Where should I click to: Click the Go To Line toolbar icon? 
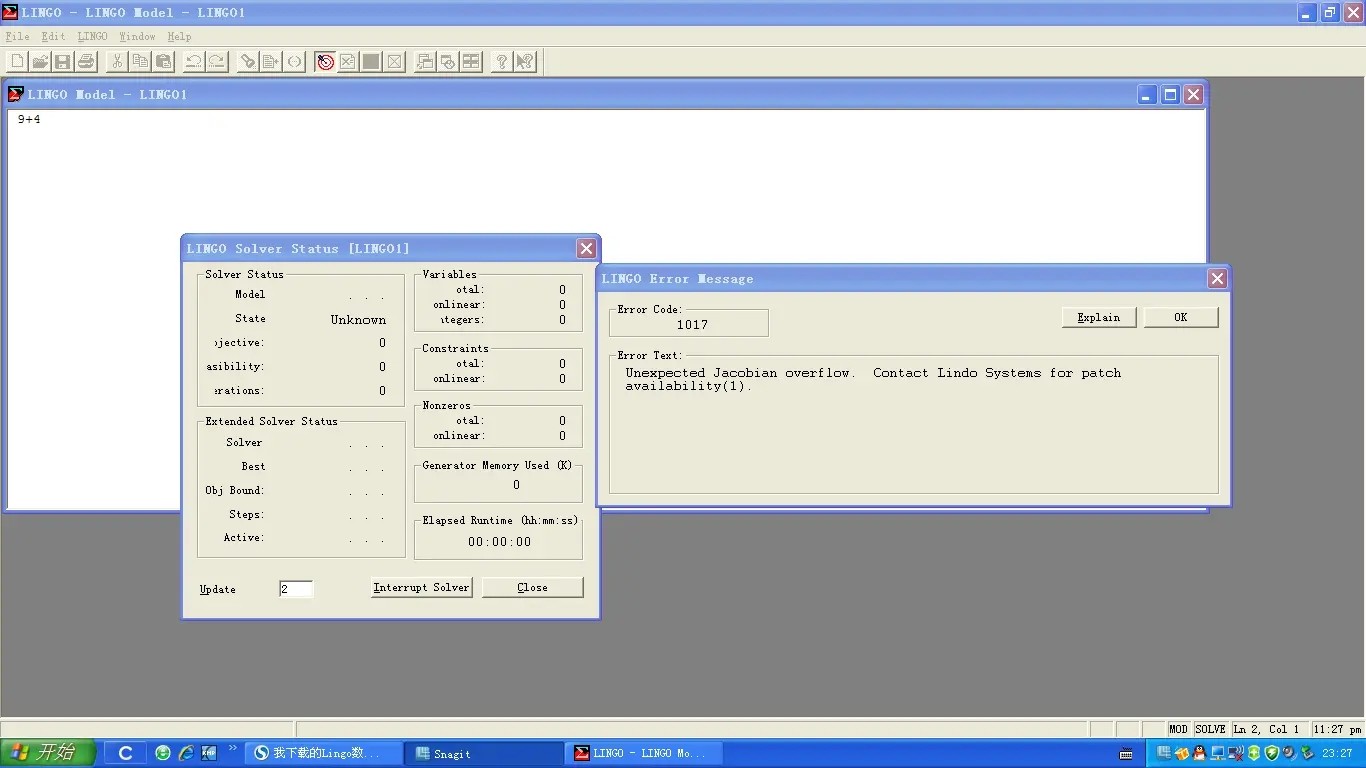point(271,62)
